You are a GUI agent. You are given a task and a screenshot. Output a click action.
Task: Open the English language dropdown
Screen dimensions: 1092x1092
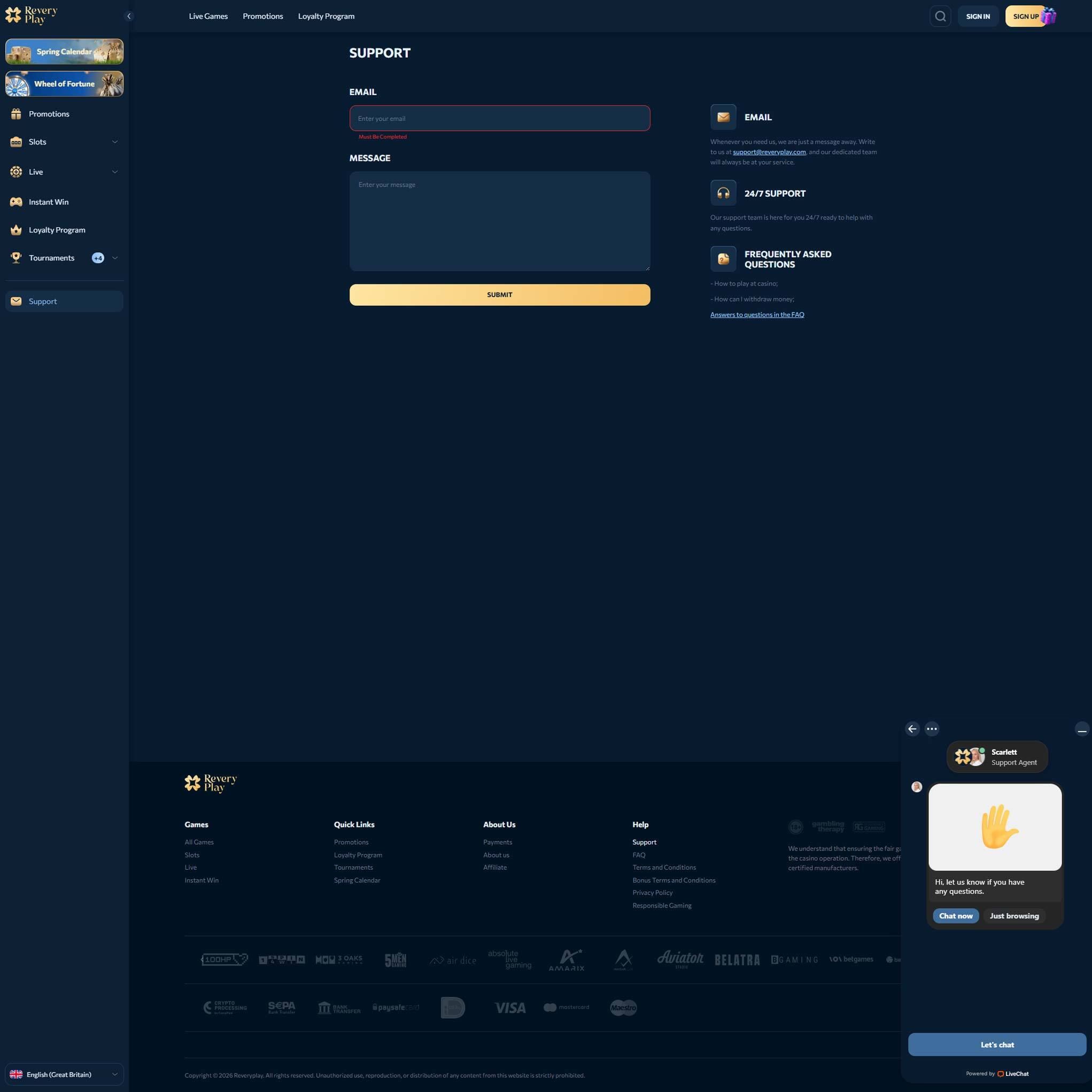click(x=64, y=1074)
